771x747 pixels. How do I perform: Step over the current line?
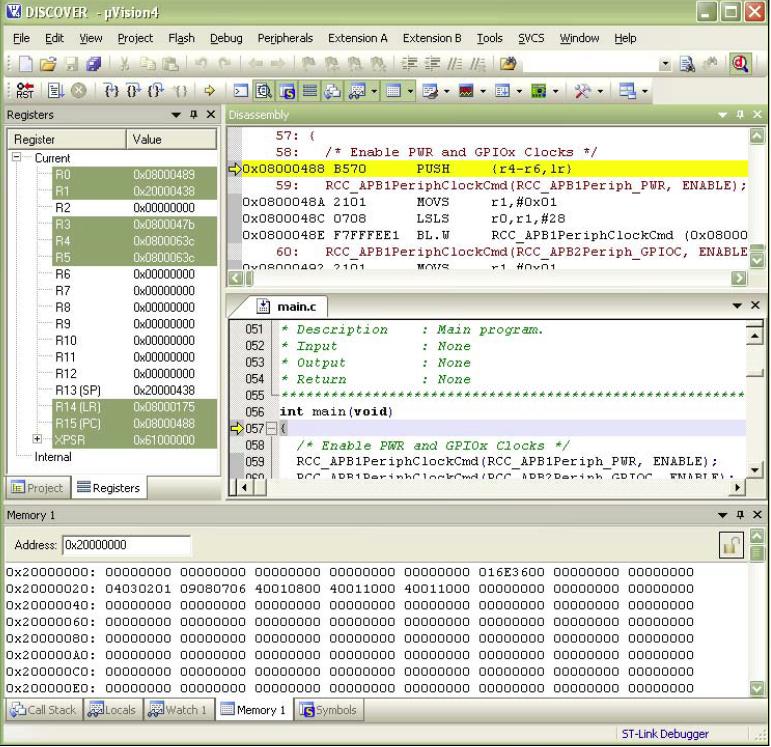click(134, 91)
